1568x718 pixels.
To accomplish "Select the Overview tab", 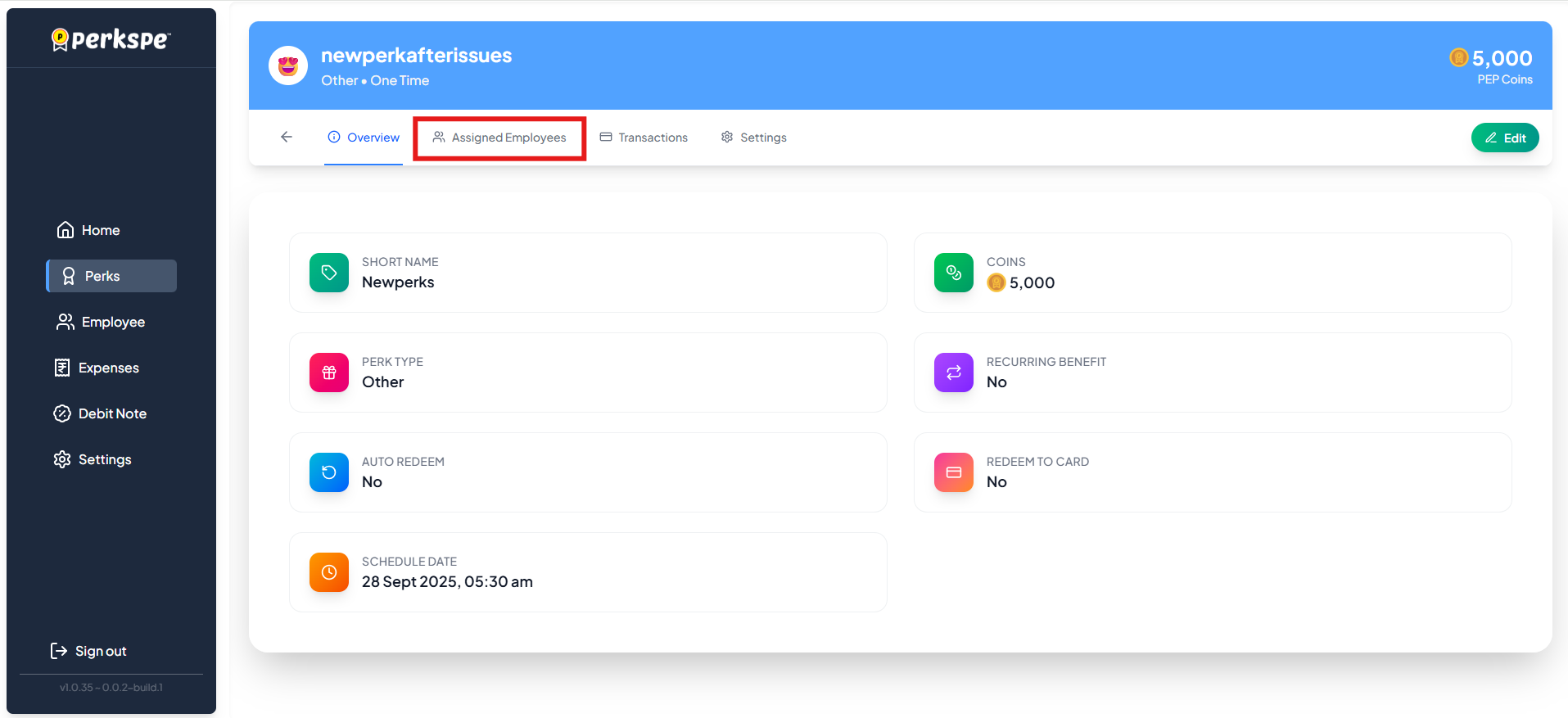I will pos(364,138).
